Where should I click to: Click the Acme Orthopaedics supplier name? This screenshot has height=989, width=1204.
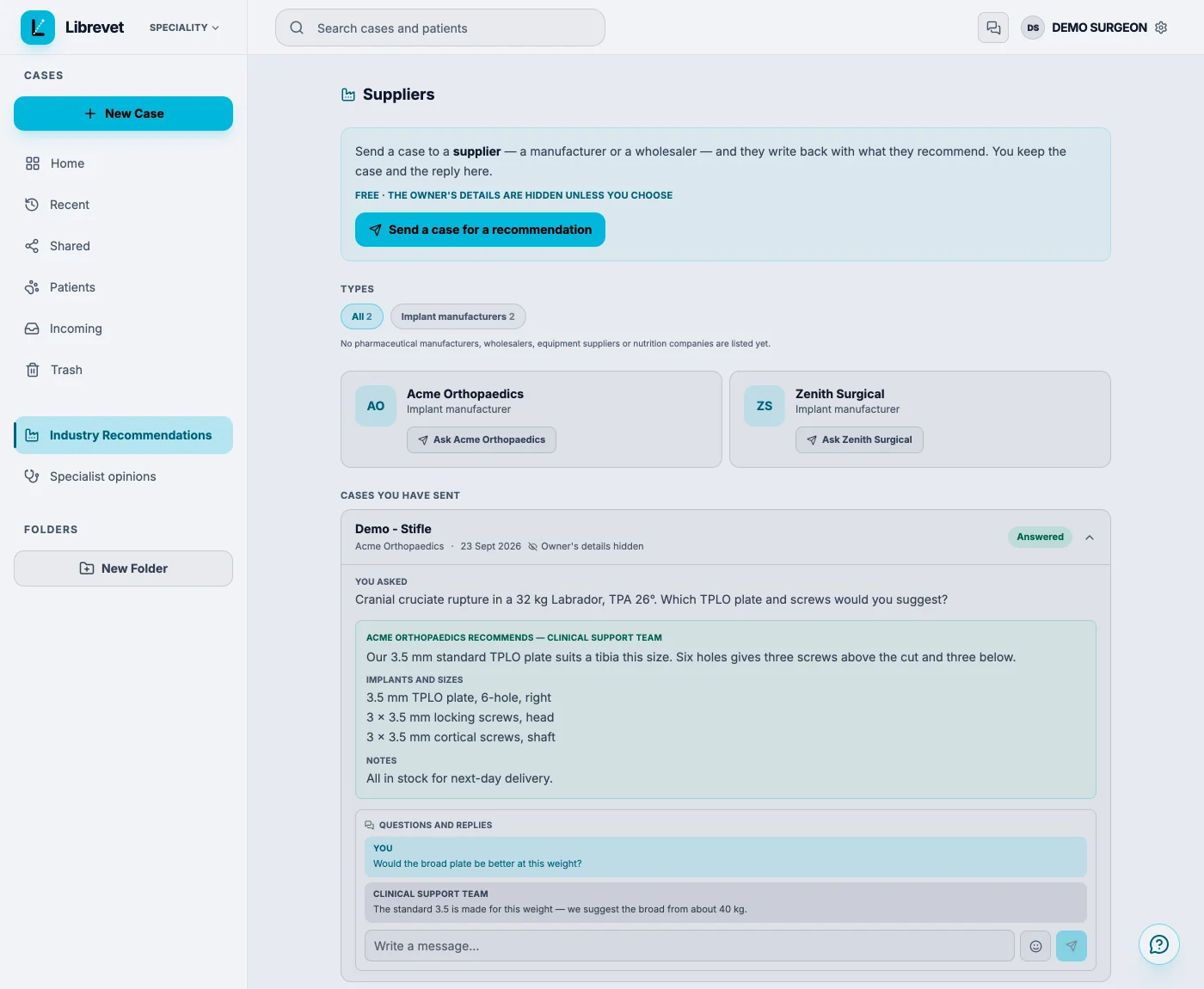point(465,394)
